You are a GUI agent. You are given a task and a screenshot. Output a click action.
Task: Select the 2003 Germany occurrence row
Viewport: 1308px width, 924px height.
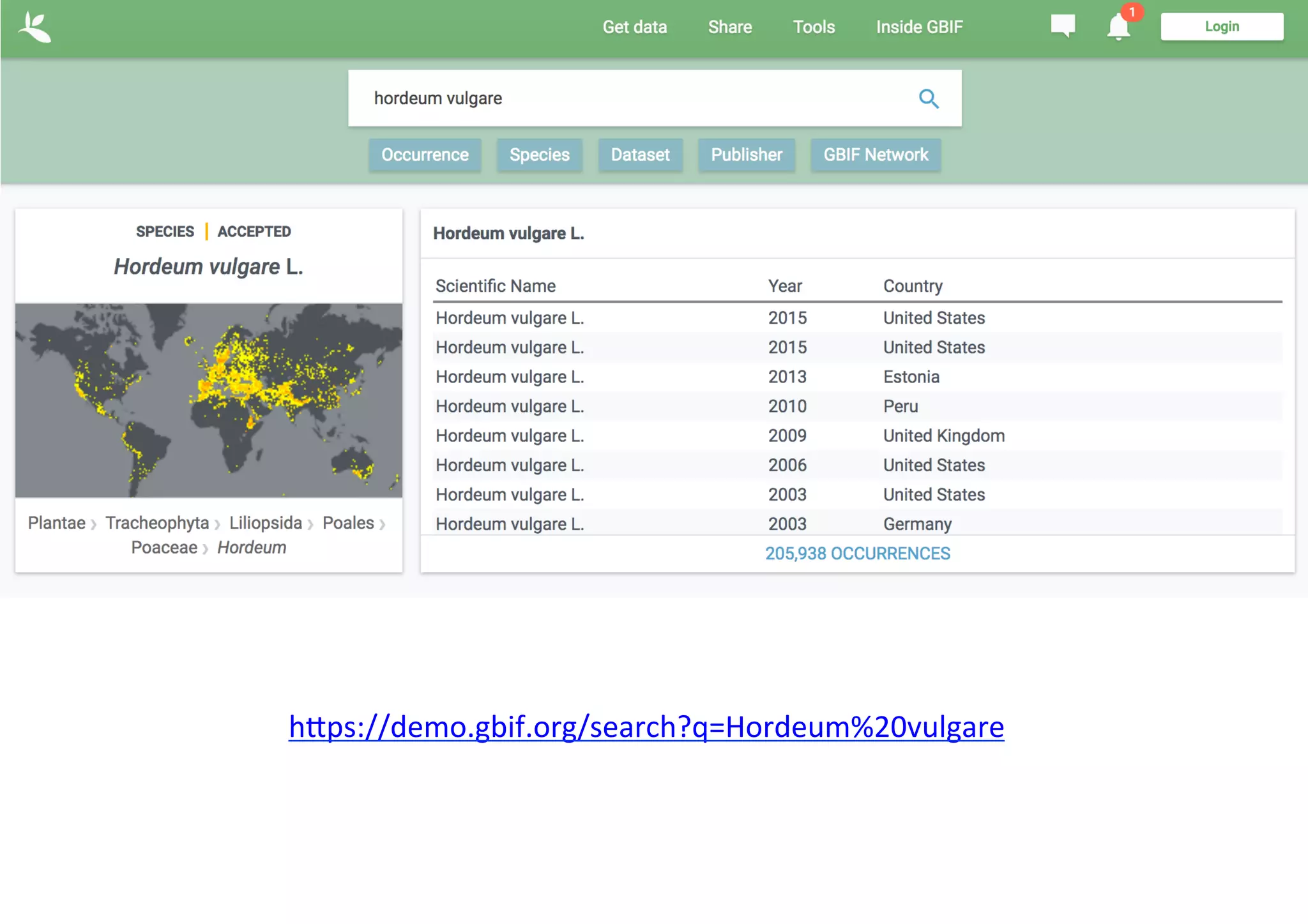858,523
